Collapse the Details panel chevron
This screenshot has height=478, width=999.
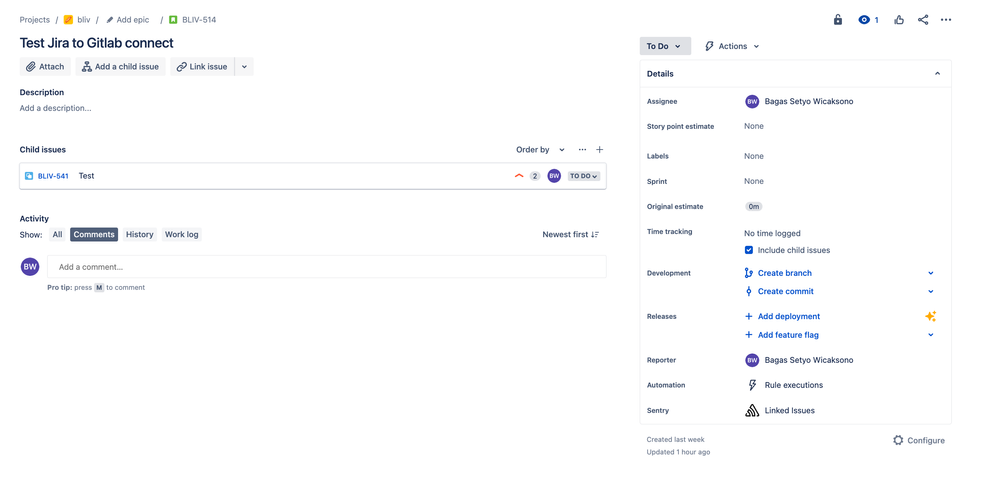pos(937,74)
